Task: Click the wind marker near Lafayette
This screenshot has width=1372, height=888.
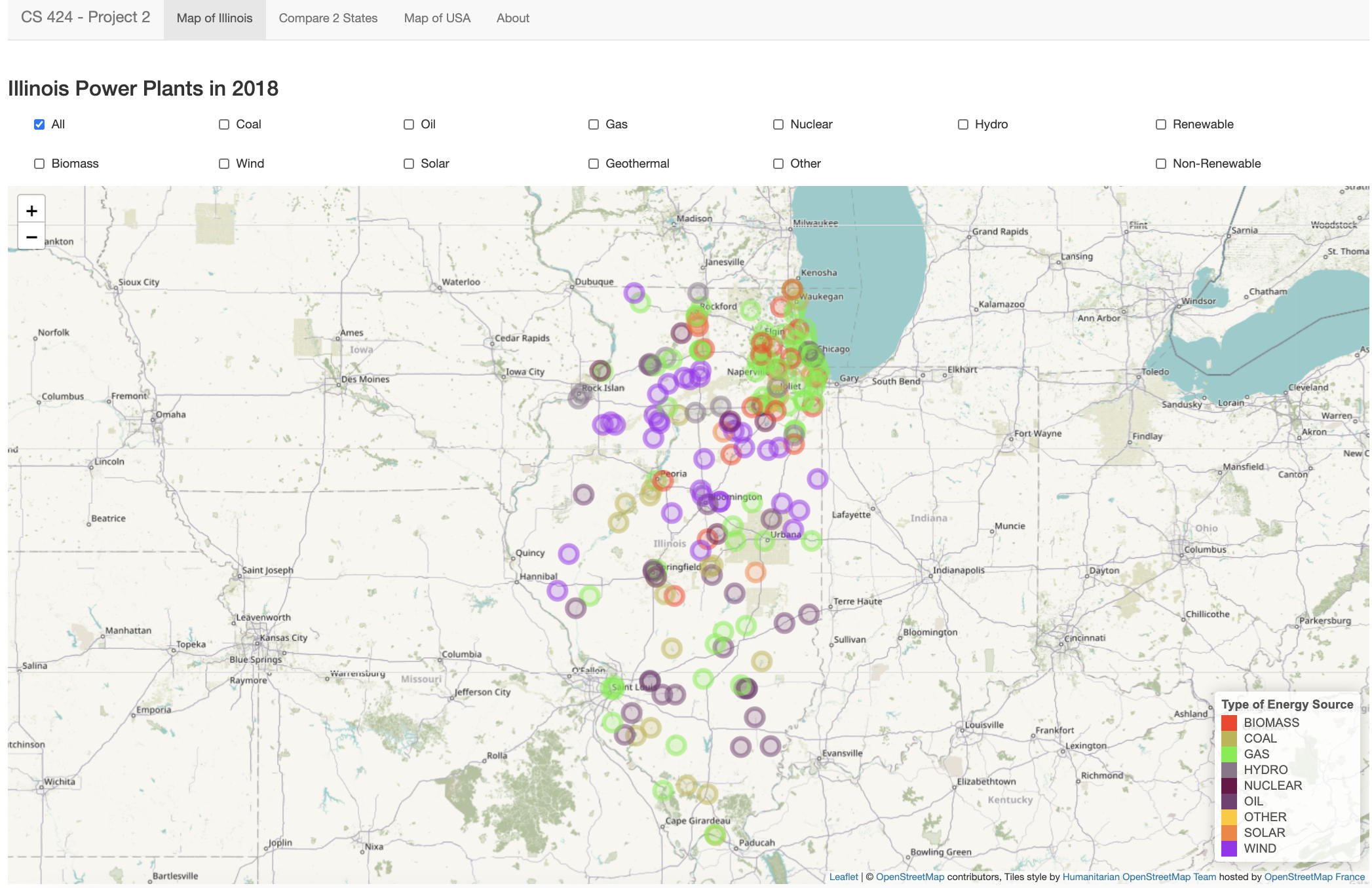Action: (x=817, y=479)
